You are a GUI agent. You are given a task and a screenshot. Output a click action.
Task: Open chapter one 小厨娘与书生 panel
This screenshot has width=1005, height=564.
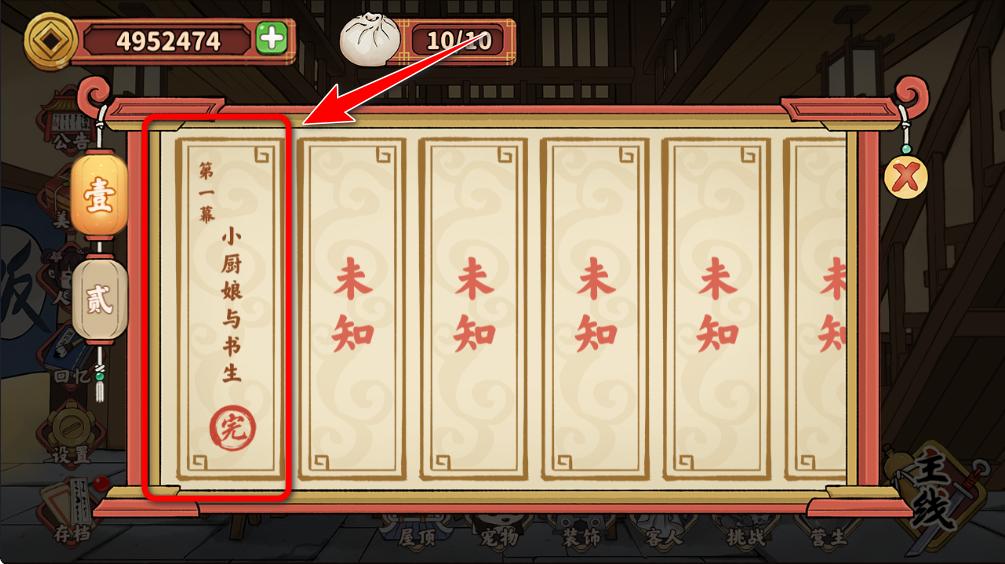pos(230,308)
